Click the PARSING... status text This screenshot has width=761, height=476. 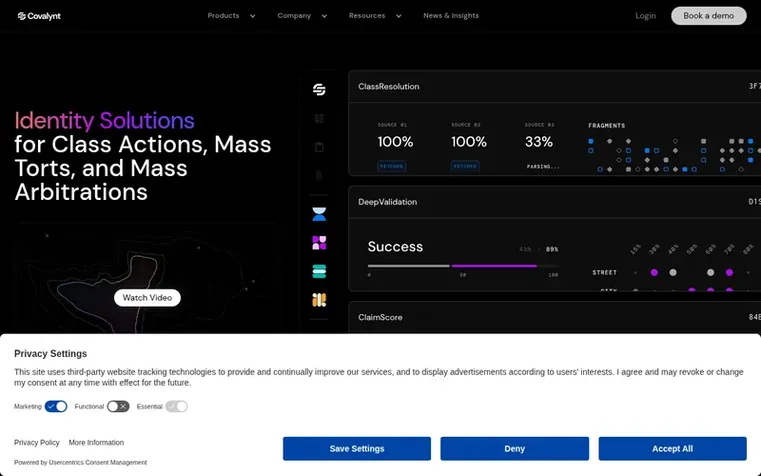click(x=543, y=166)
